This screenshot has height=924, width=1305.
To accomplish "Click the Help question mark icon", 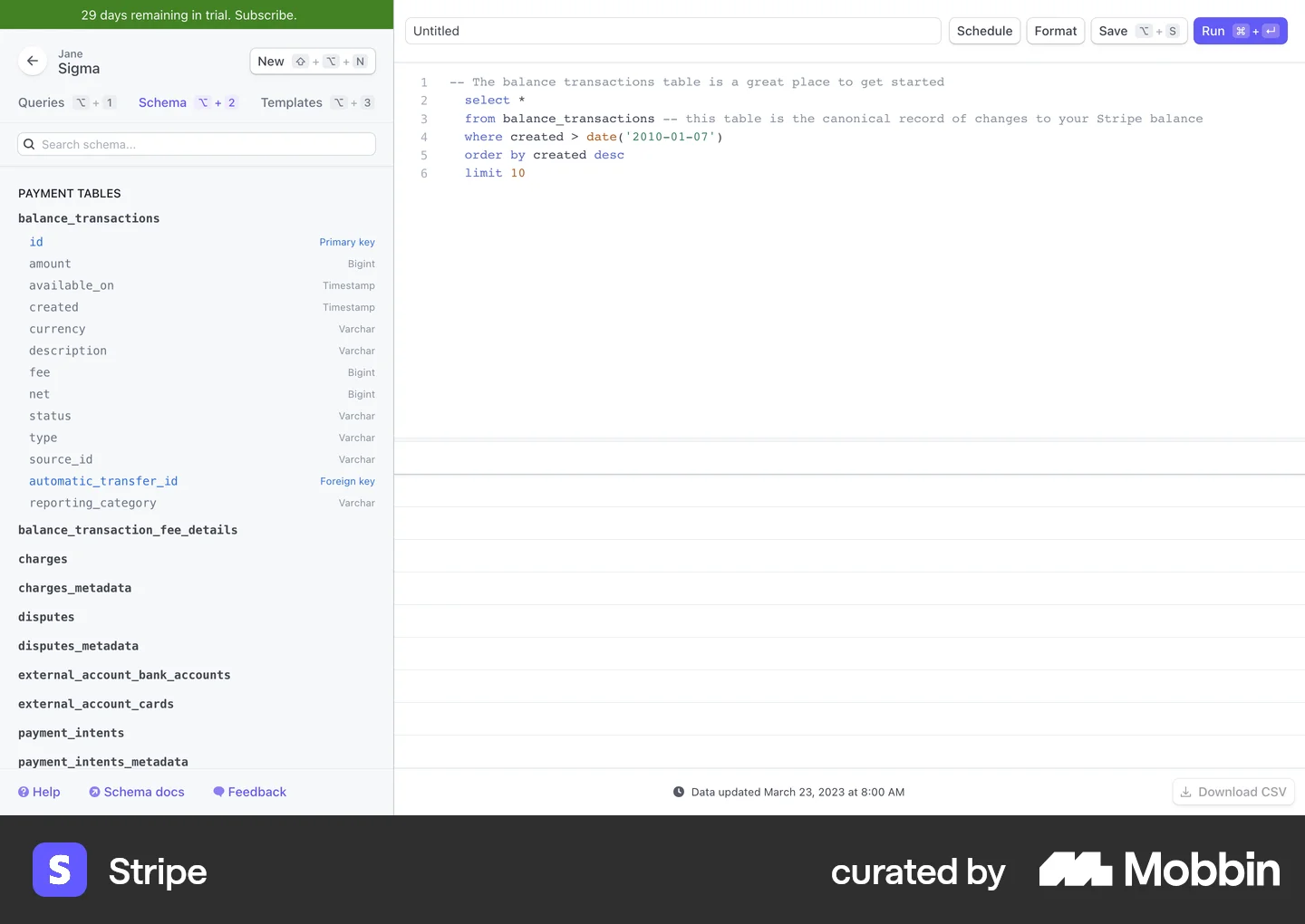I will point(24,792).
